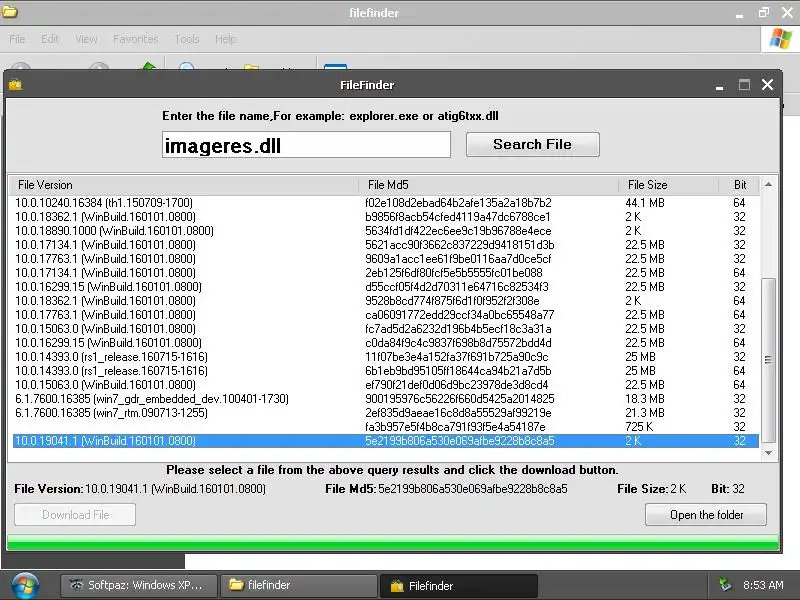The width and height of the screenshot is (800, 600).
Task: Click the Filefinder app taskbar button
Action: 459,586
